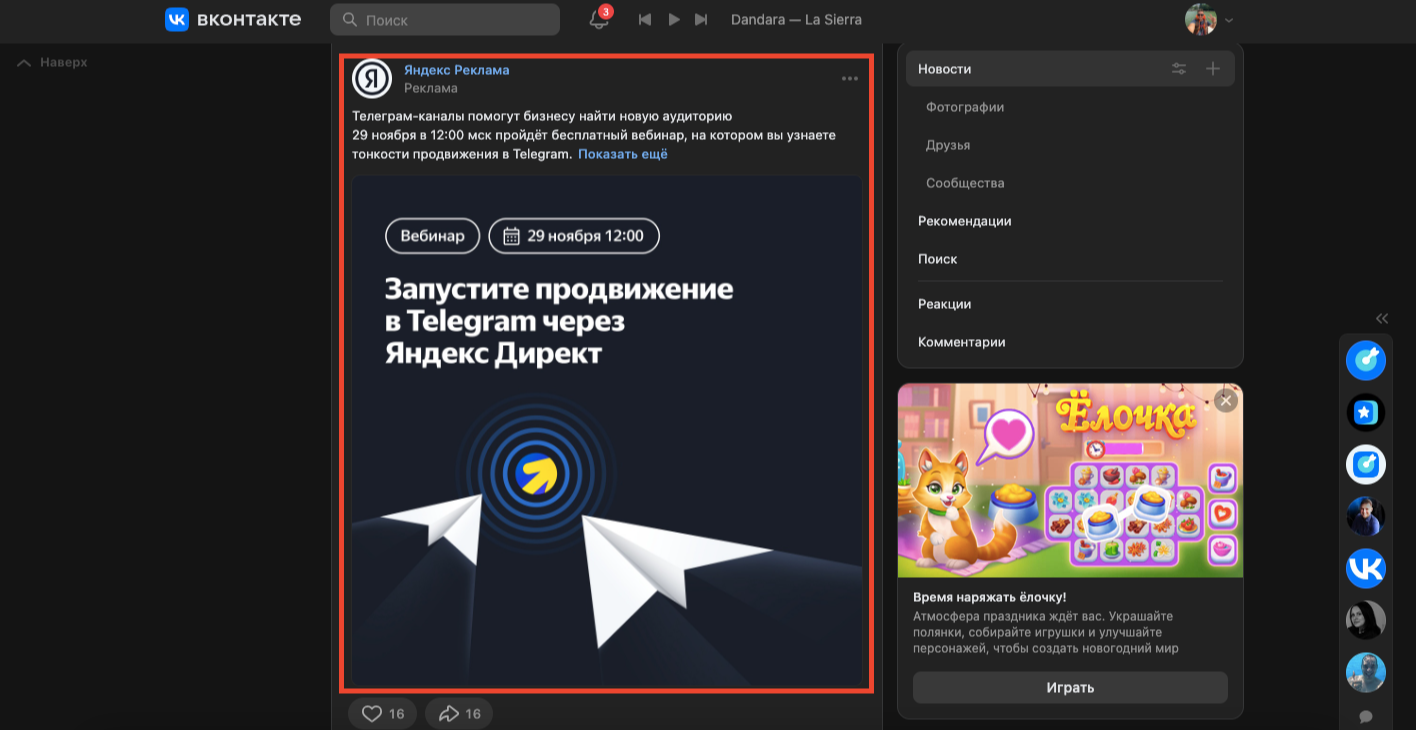Image resolution: width=1416 pixels, height=731 pixels.
Task: Open the white-ringed app icon in chat sidebar
Action: pos(1366,464)
